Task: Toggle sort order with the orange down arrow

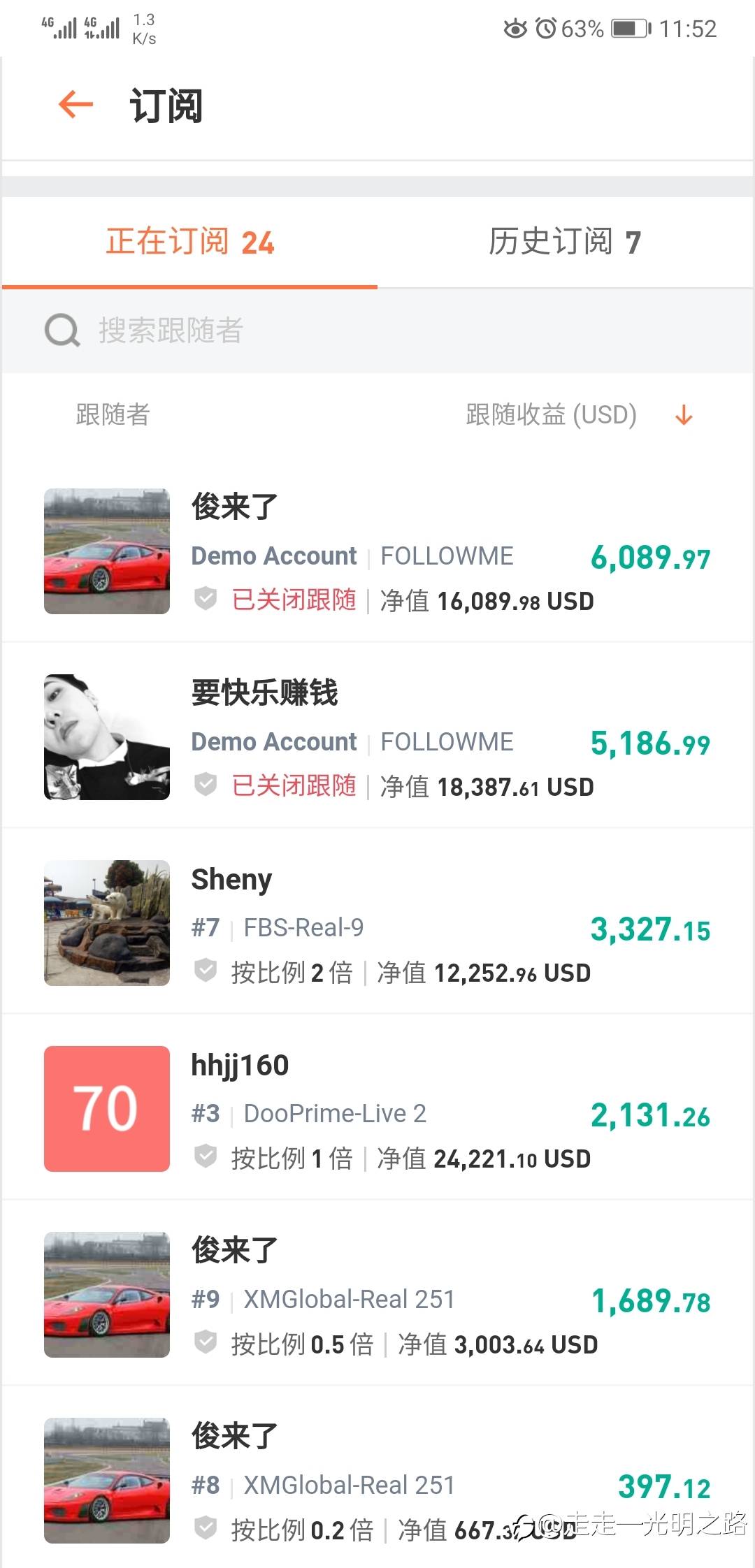Action: [x=684, y=415]
